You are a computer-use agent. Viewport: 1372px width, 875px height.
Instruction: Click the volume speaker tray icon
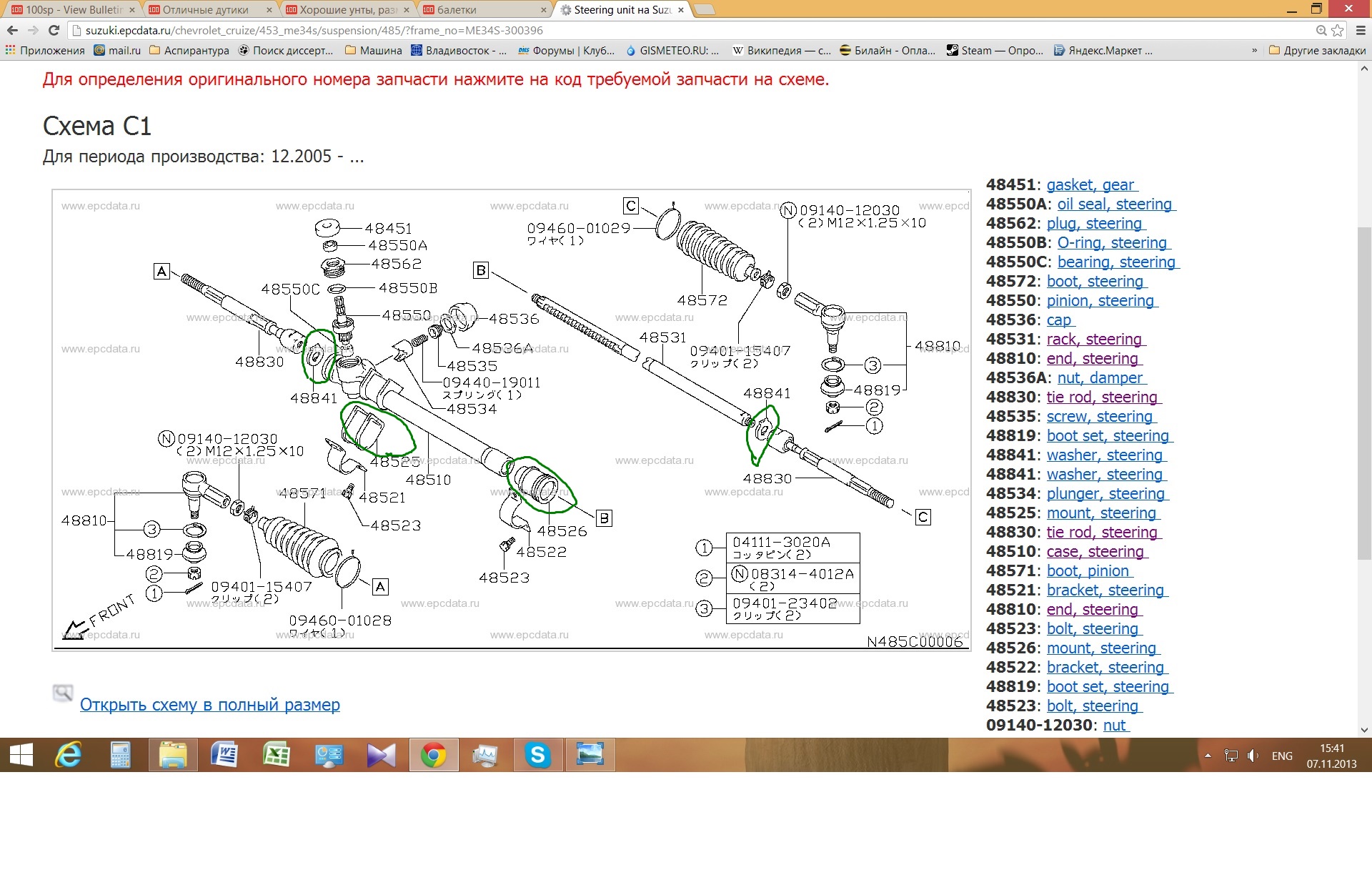[x=1253, y=756]
